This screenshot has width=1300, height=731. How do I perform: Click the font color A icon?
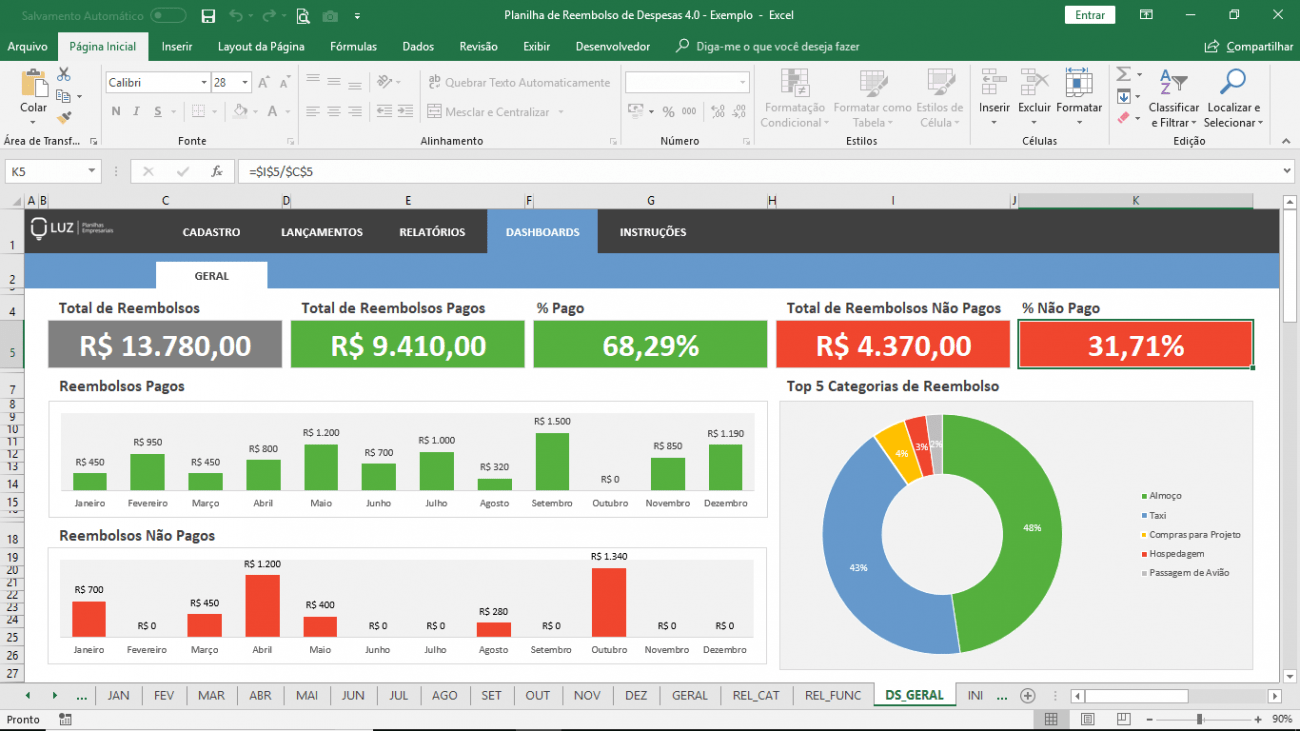pyautogui.click(x=273, y=112)
